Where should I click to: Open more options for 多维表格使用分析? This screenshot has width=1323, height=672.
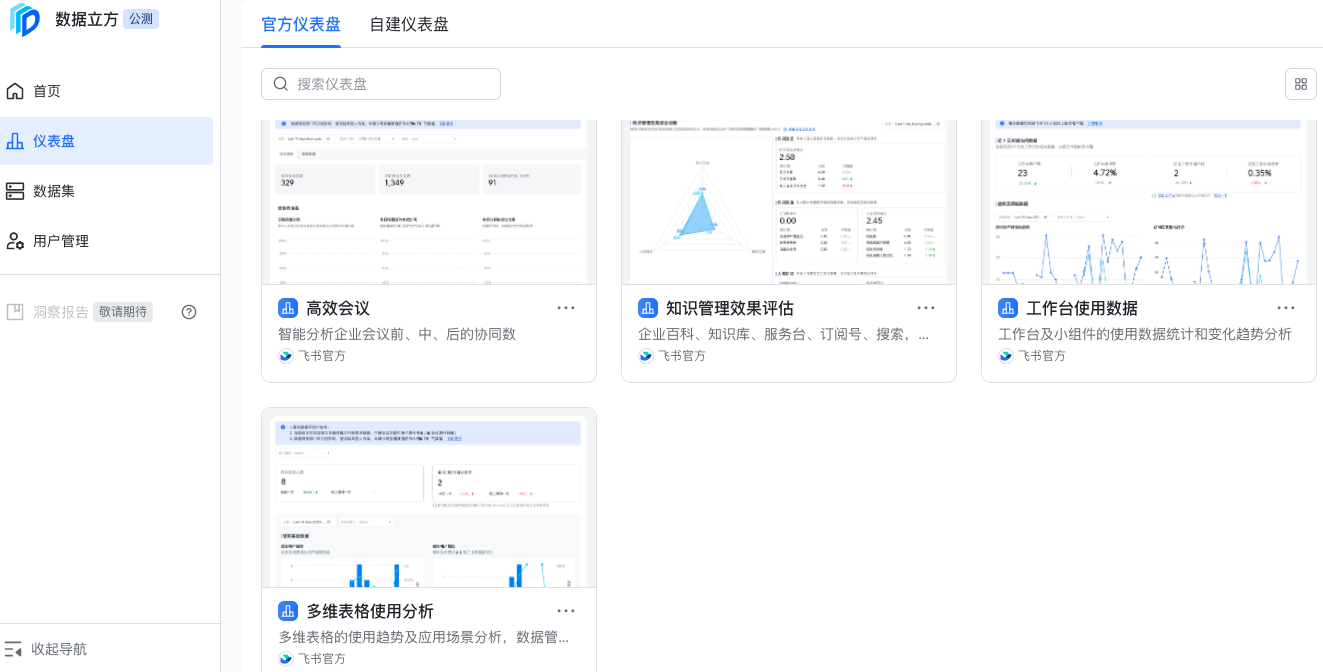[566, 611]
